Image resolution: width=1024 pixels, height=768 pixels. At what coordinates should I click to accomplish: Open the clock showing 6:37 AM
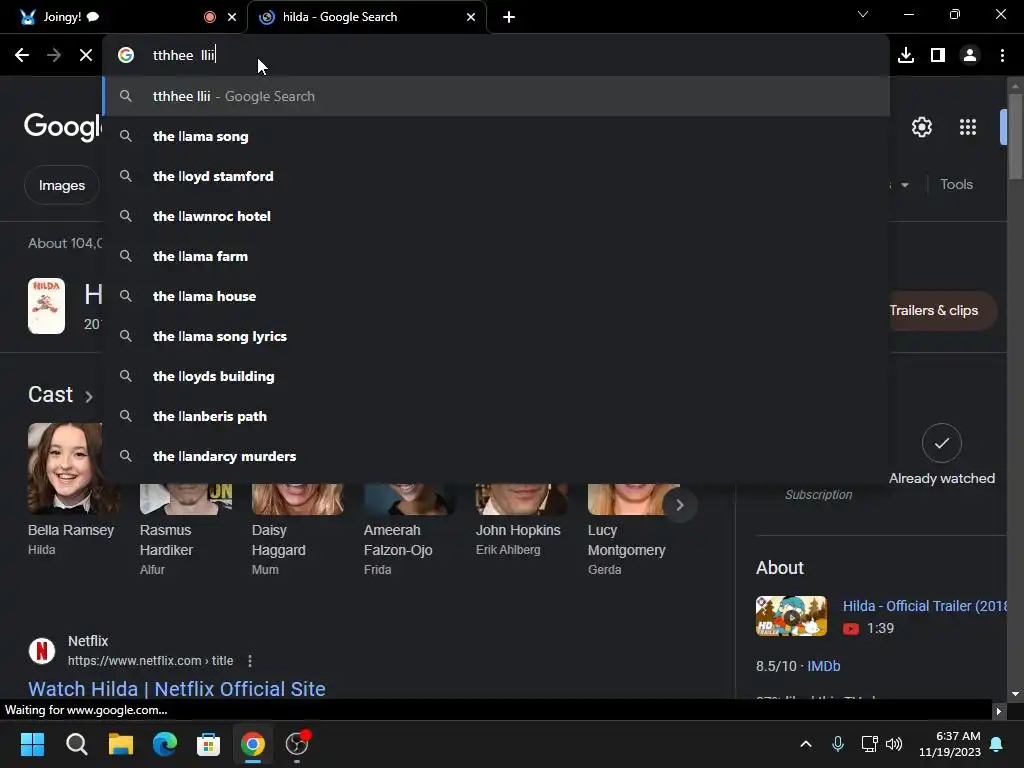pyautogui.click(x=950, y=744)
